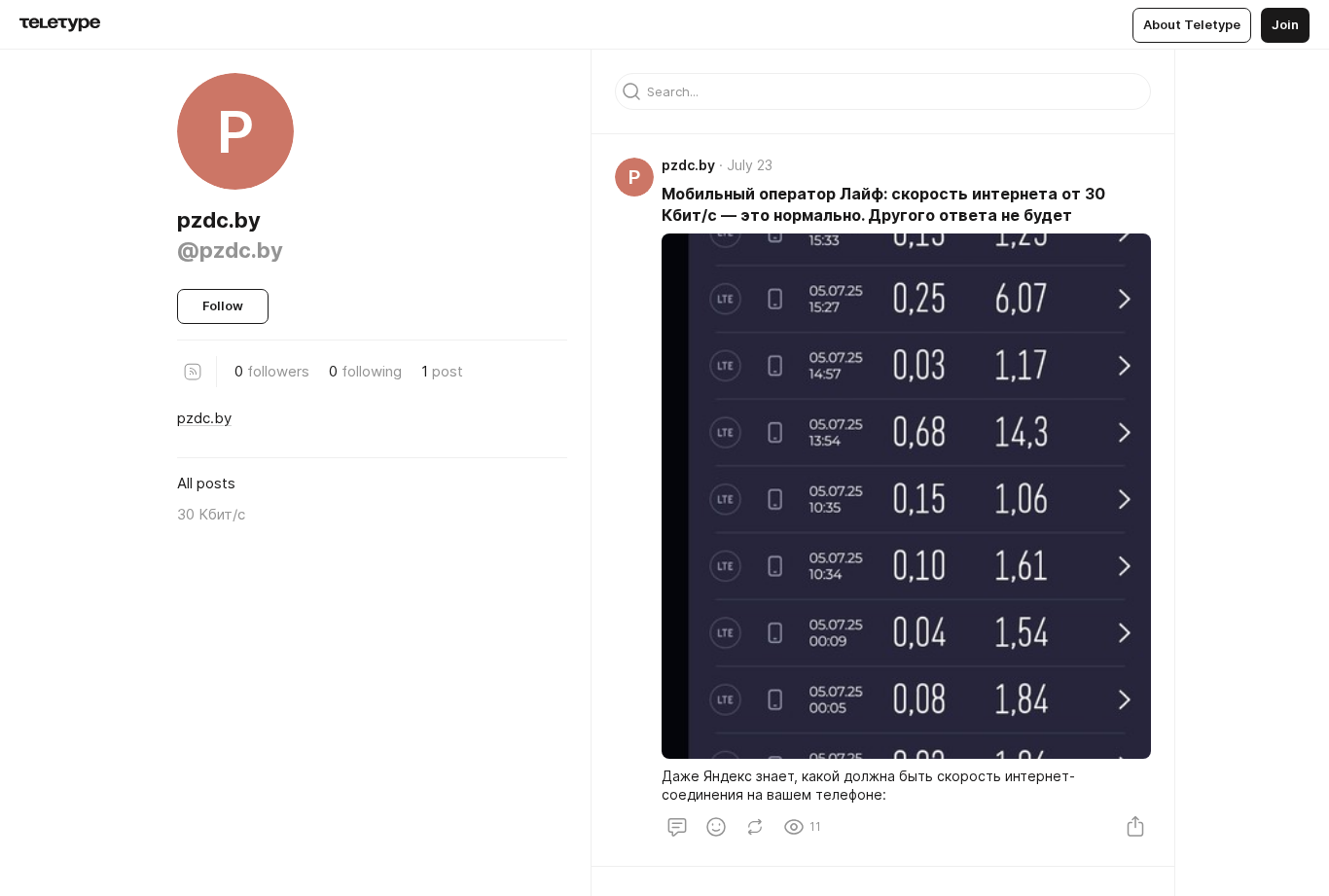
Task: Add an emoji reaction to the post
Action: 716,827
